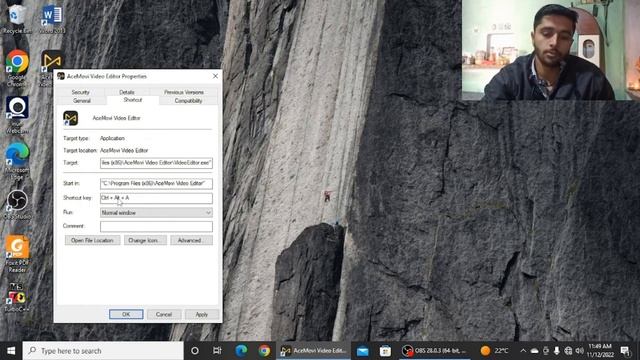640x360 pixels.
Task: Open the volume tray icon
Action: point(579,351)
